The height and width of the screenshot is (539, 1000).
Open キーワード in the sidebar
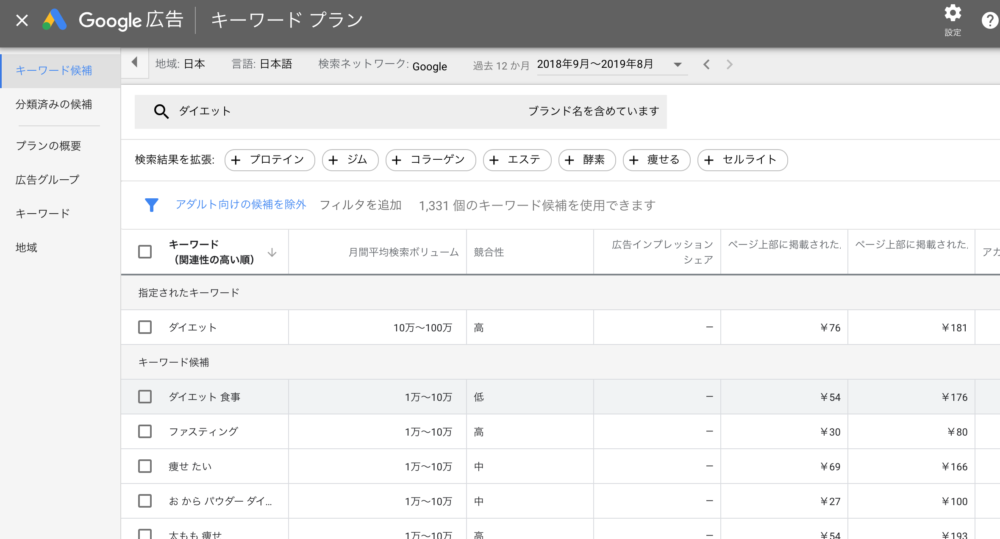click(x=42, y=213)
